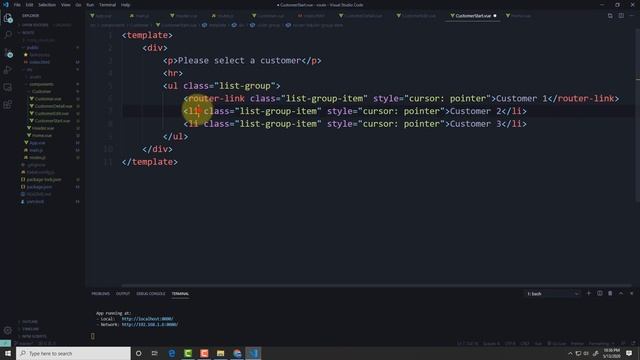This screenshot has height=360, width=640.
Task: Click 'Customer 3' text in the code
Action: pos(475,124)
